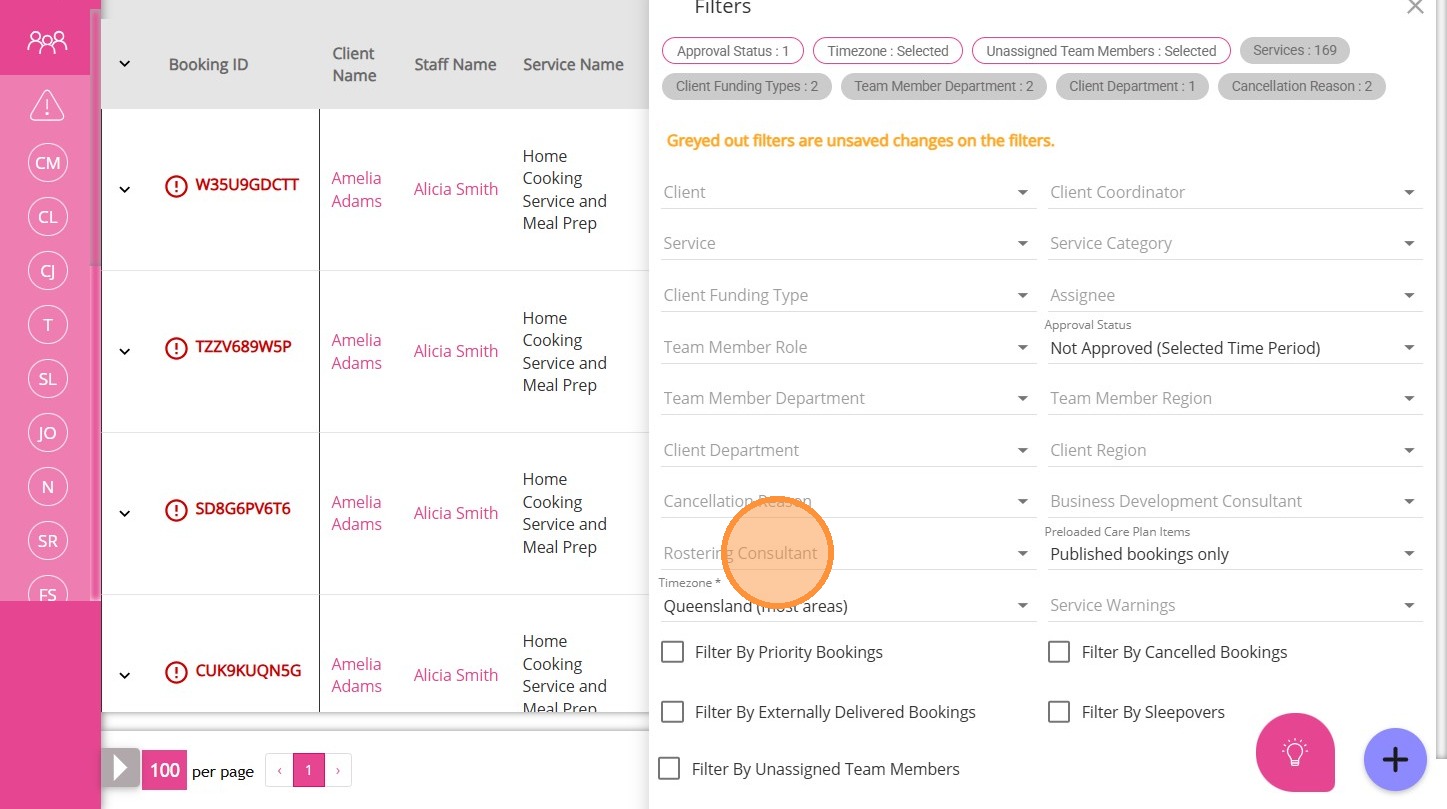Screen dimensions: 1447x809
Task: Click the grey play arrow near pagination
Action: (x=121, y=769)
